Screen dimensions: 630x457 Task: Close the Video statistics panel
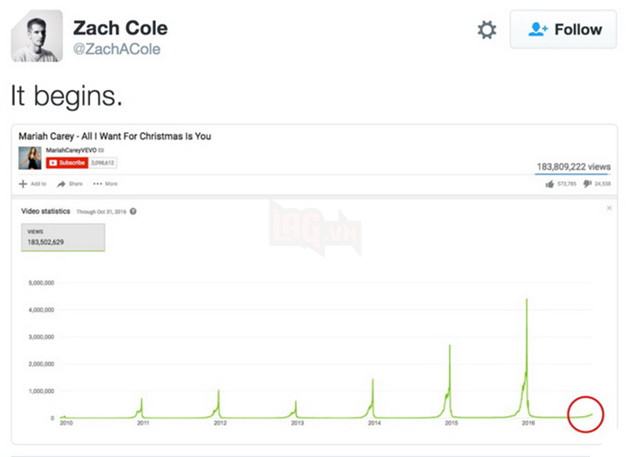609,208
